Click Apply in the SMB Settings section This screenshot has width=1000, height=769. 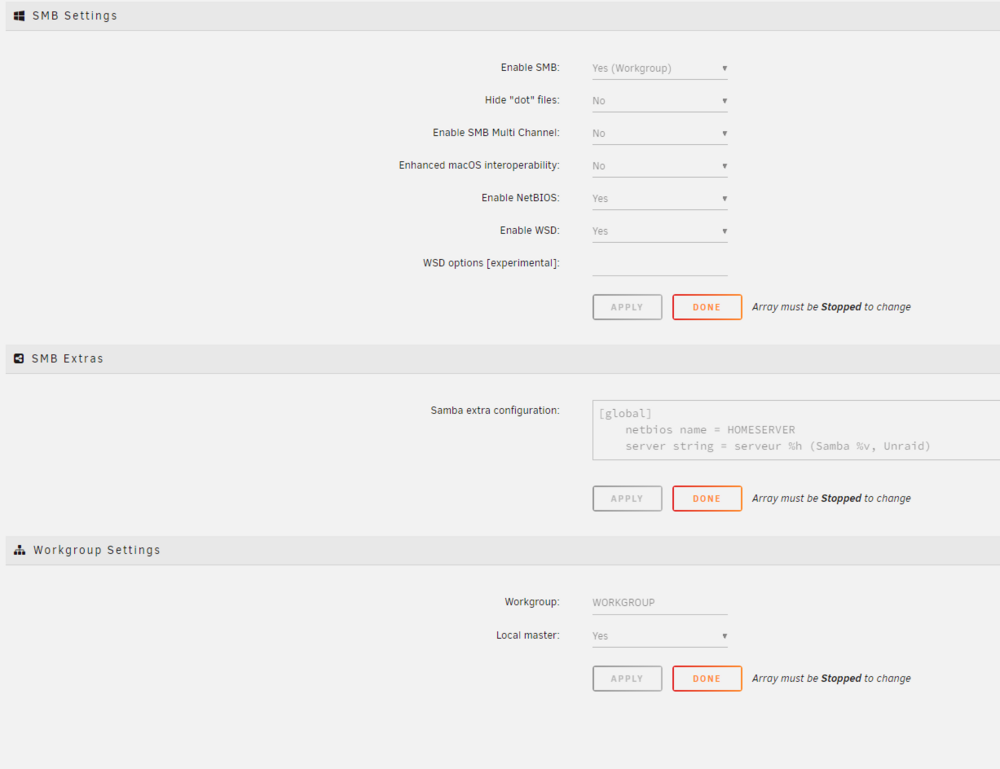click(627, 307)
